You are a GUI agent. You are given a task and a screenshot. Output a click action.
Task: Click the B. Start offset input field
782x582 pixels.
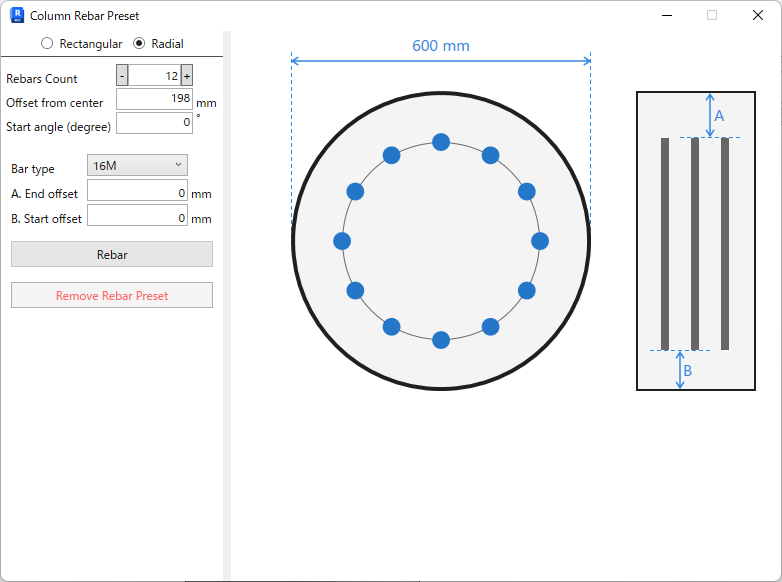click(x=137, y=215)
